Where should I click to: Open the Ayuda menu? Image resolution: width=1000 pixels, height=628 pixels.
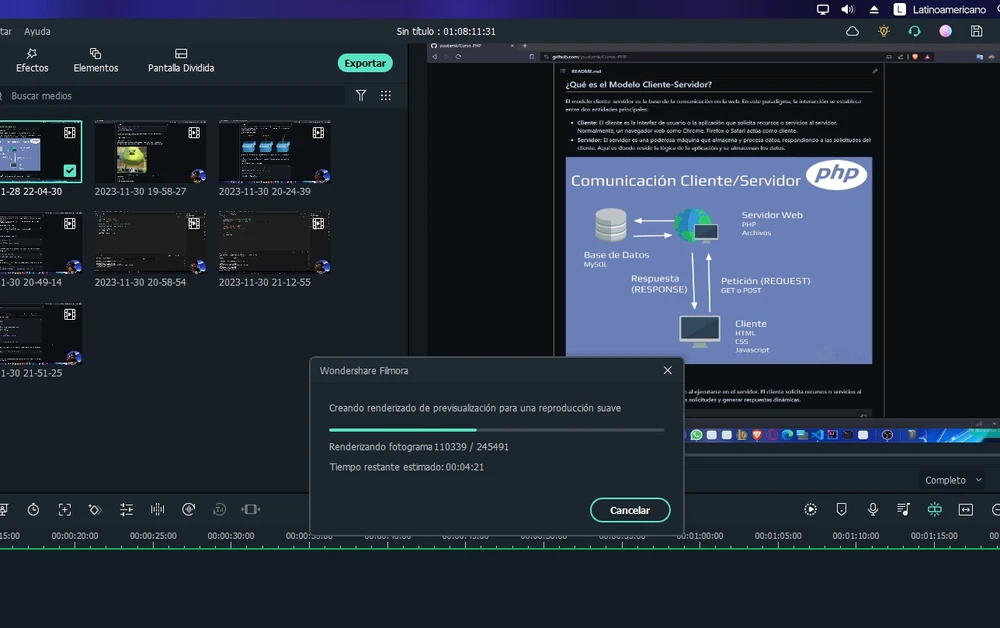pyautogui.click(x=37, y=31)
